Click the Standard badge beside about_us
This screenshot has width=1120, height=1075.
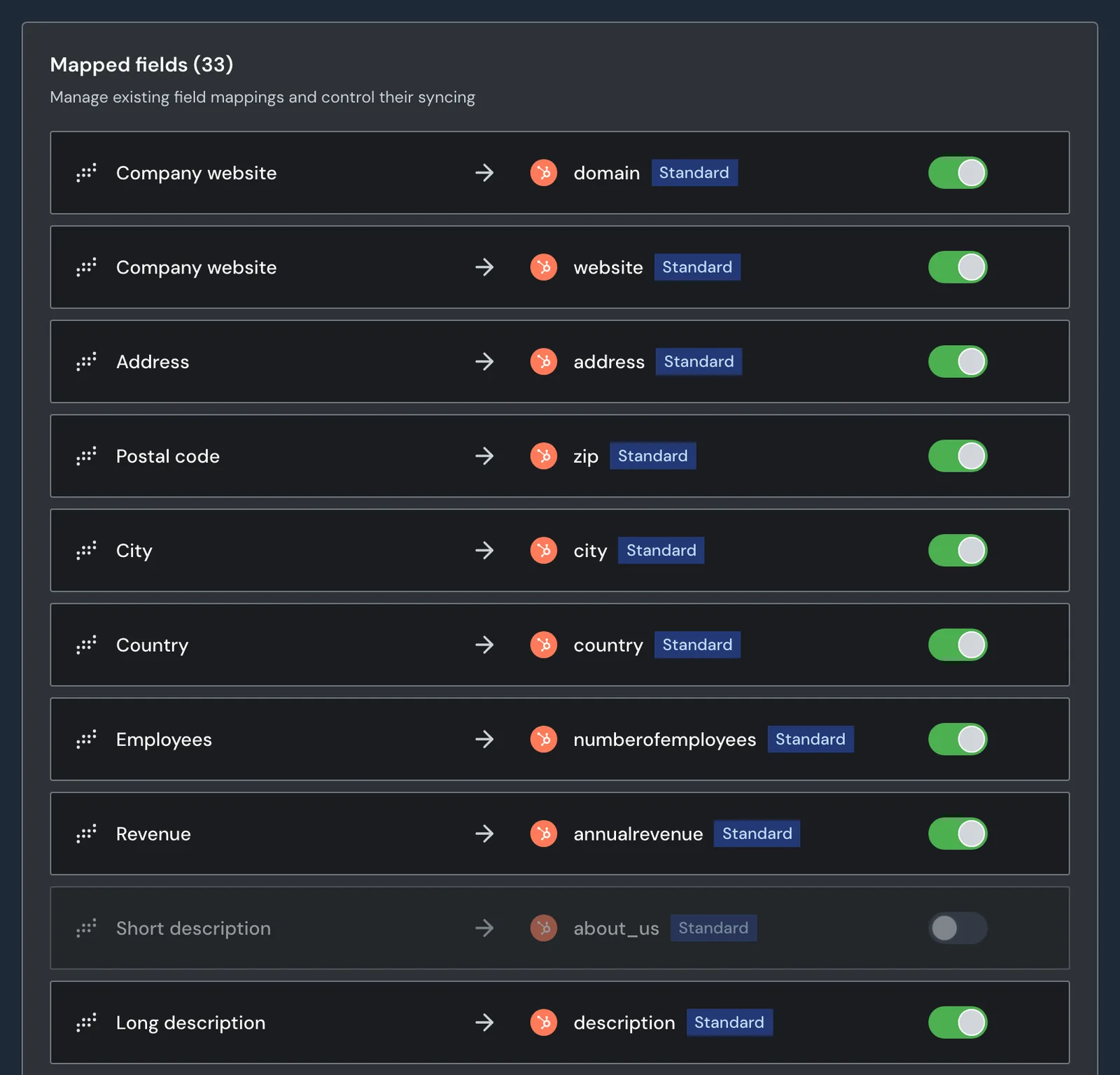point(713,928)
